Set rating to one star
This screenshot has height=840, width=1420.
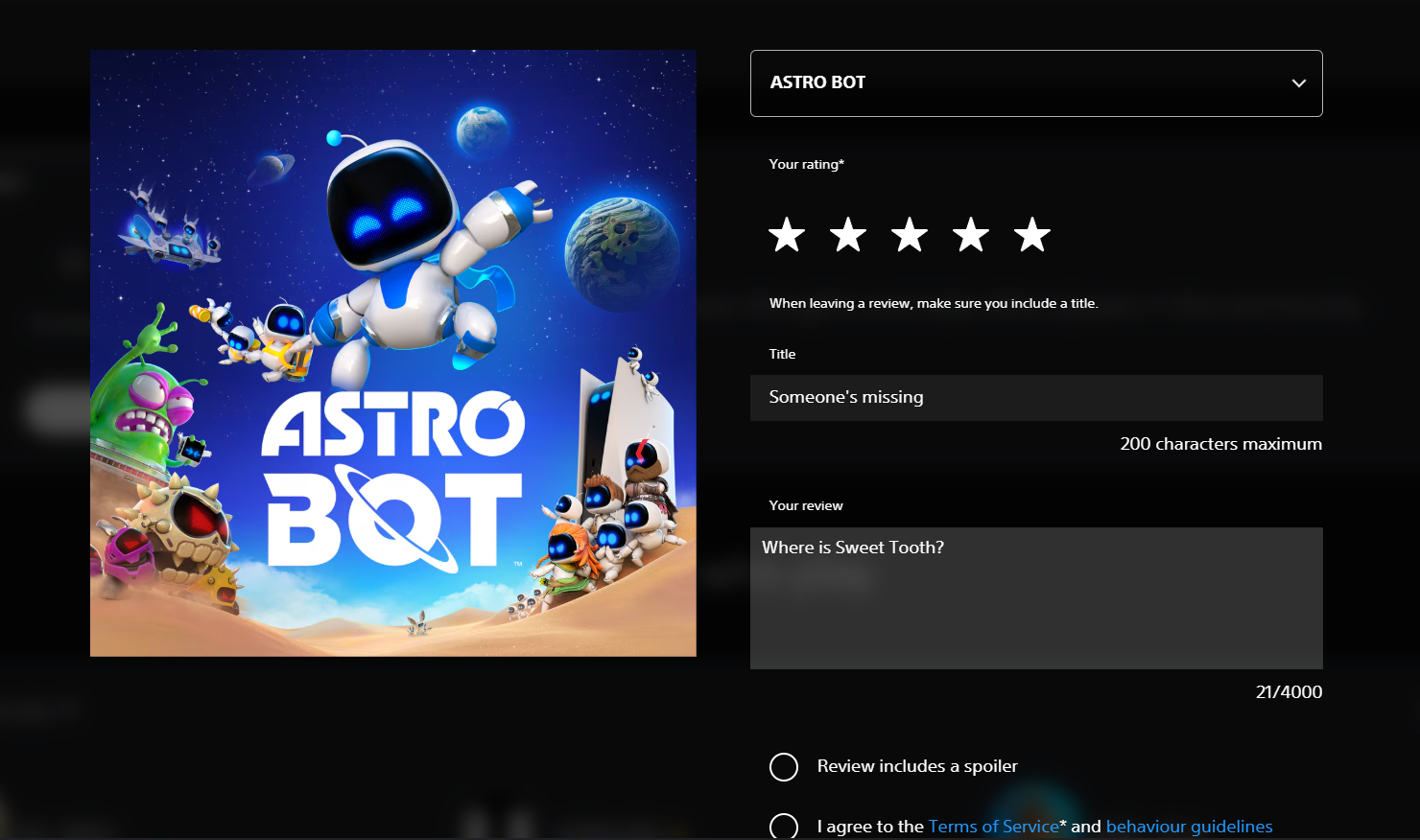click(x=787, y=235)
